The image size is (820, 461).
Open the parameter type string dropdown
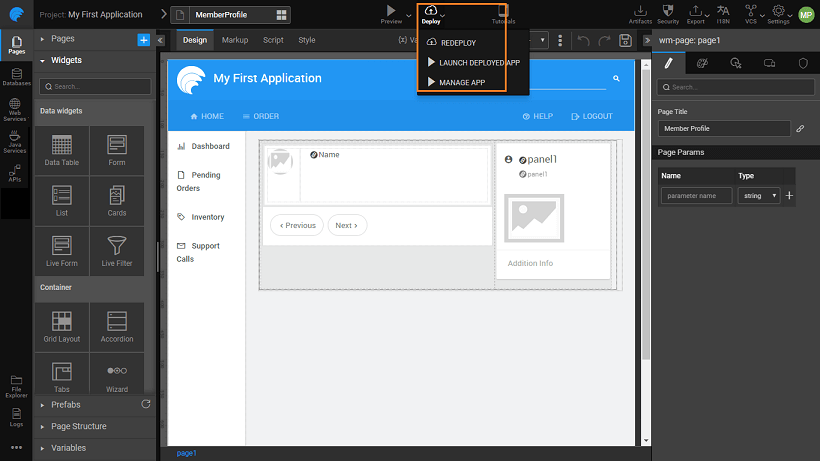(x=759, y=196)
